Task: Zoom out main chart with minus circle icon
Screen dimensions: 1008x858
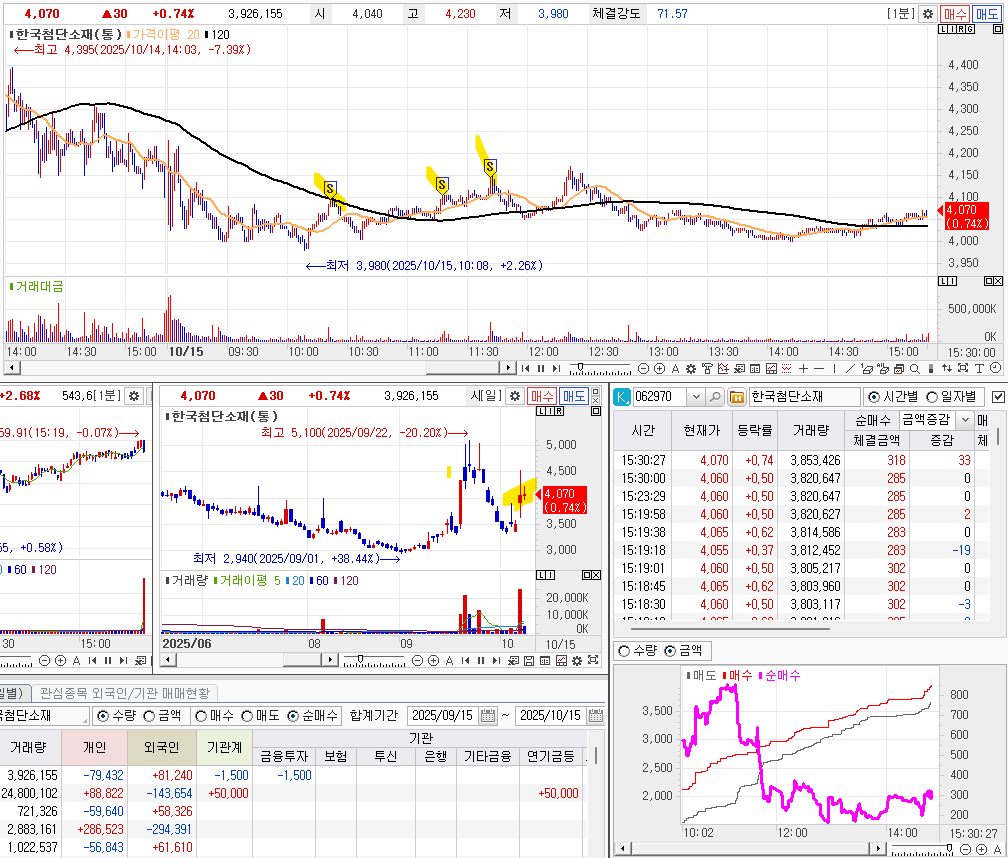Action: (643, 368)
